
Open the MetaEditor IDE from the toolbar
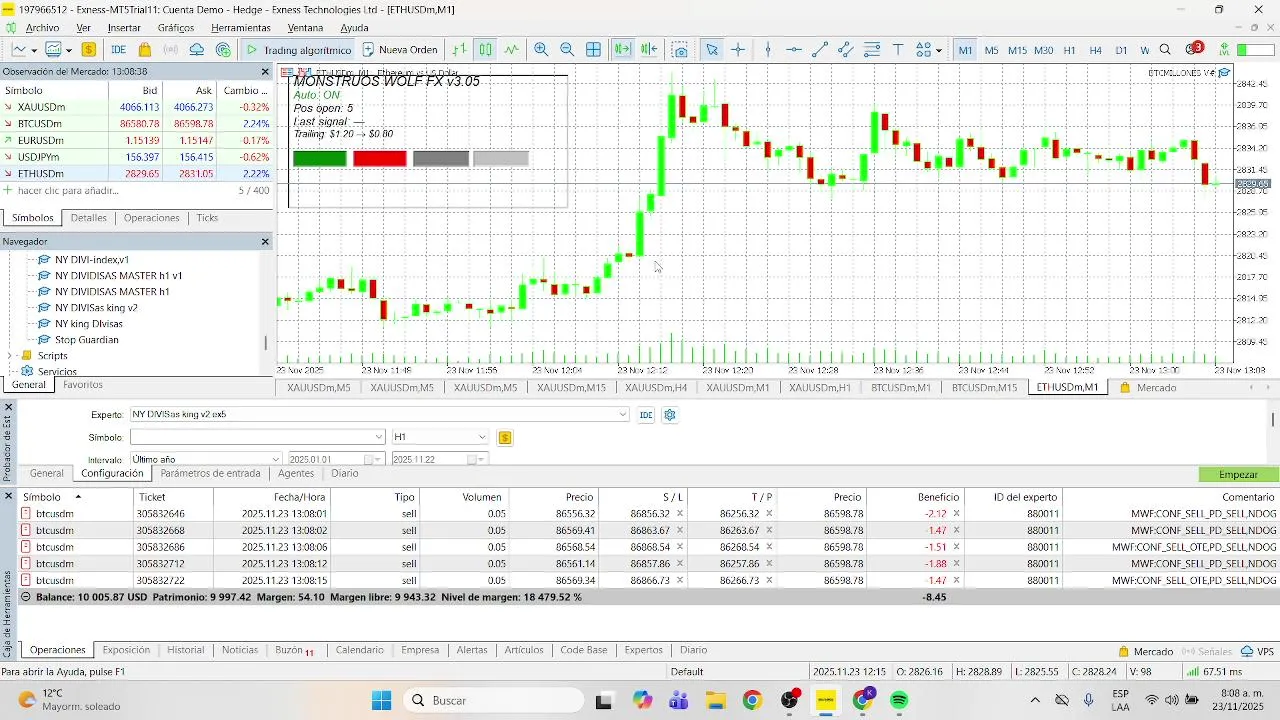118,49
